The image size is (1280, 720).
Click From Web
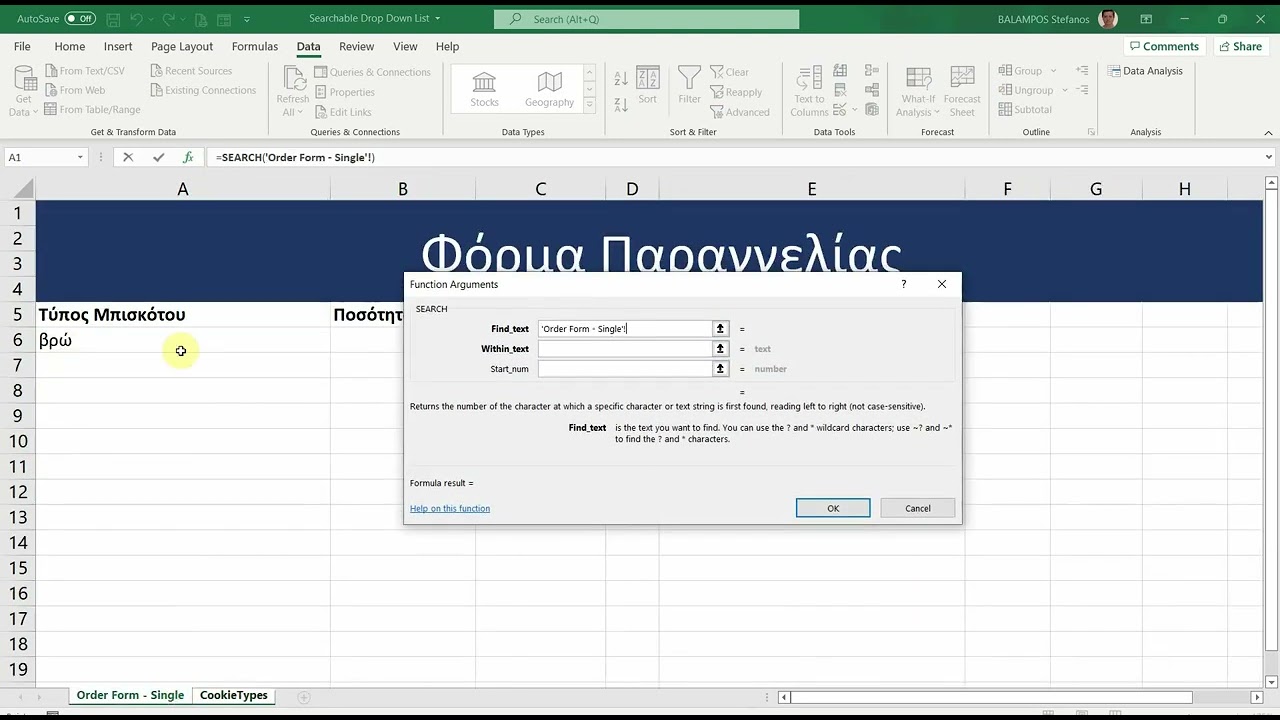75,90
